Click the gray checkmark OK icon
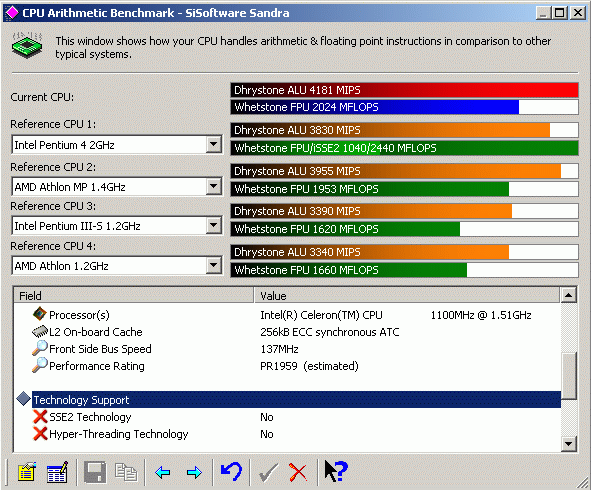 click(x=268, y=472)
